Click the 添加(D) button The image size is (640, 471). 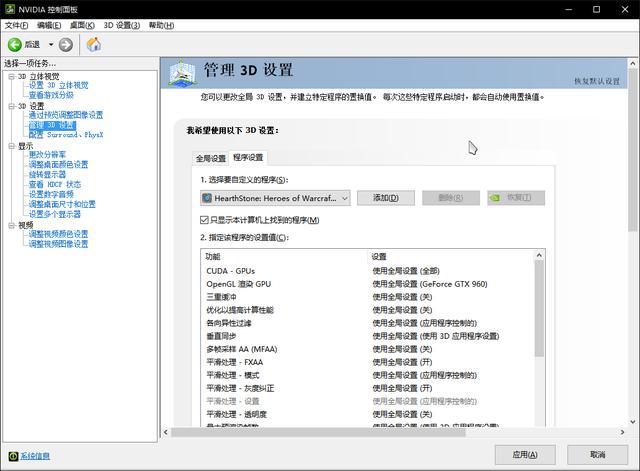386,198
